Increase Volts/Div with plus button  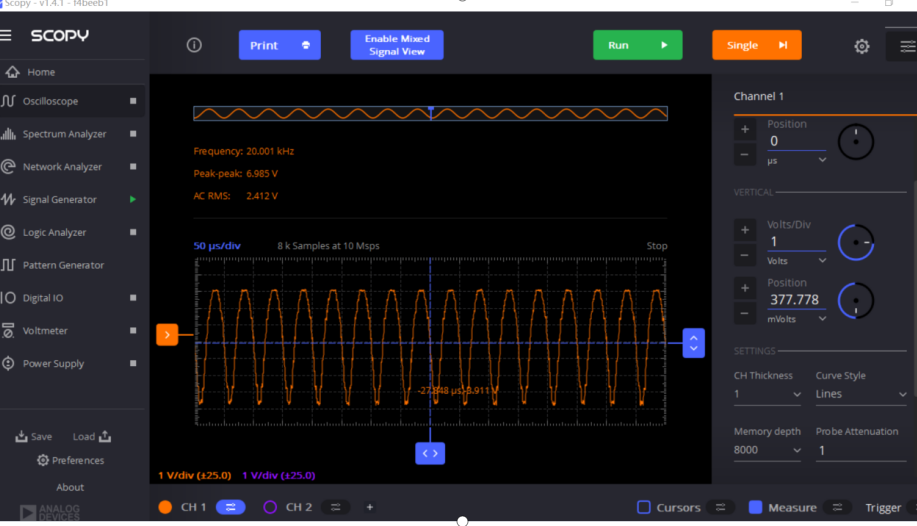(744, 230)
